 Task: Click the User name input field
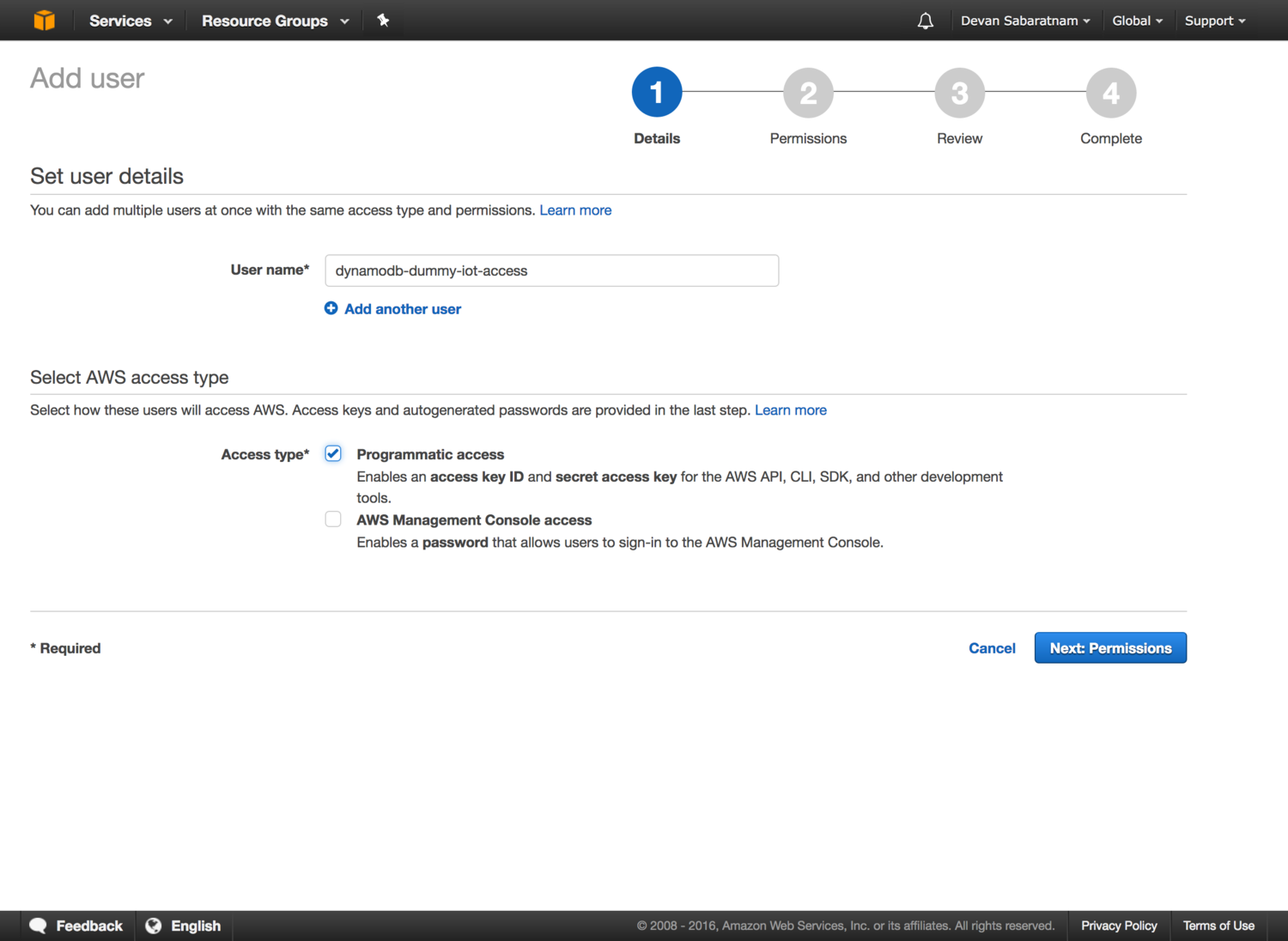click(551, 270)
